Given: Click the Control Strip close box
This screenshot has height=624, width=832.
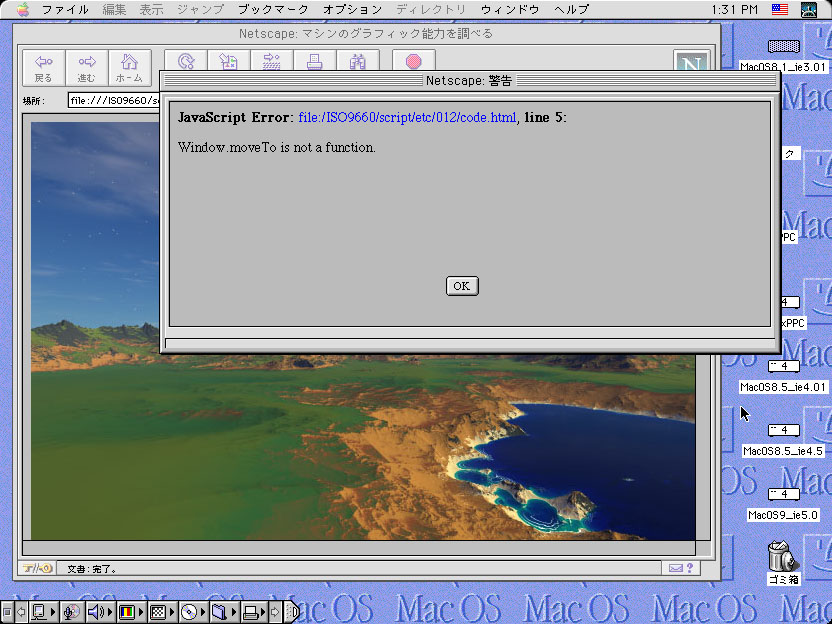Looking at the screenshot, I should [6, 612].
